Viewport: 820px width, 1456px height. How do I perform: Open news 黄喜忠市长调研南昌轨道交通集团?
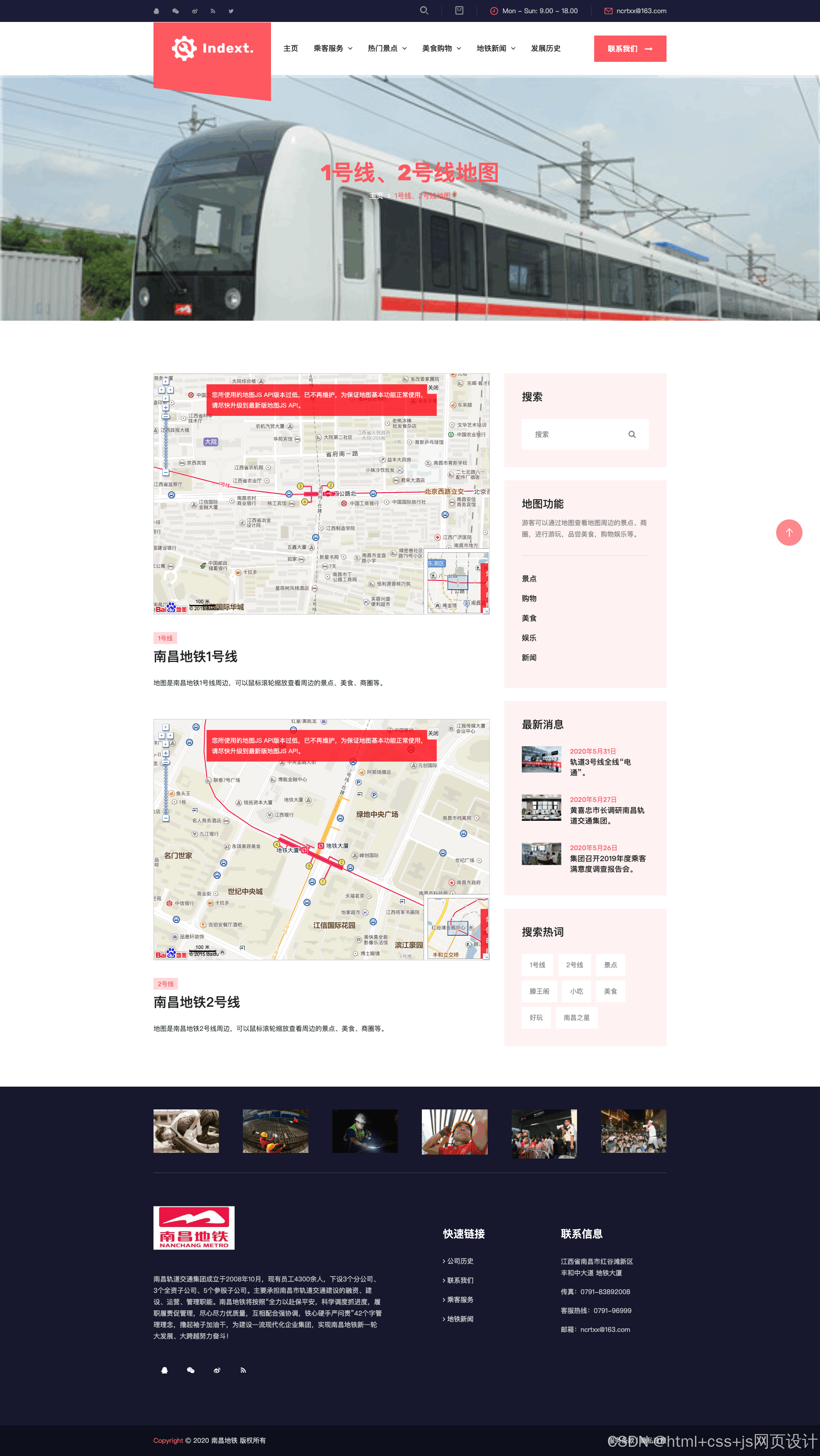click(x=607, y=815)
